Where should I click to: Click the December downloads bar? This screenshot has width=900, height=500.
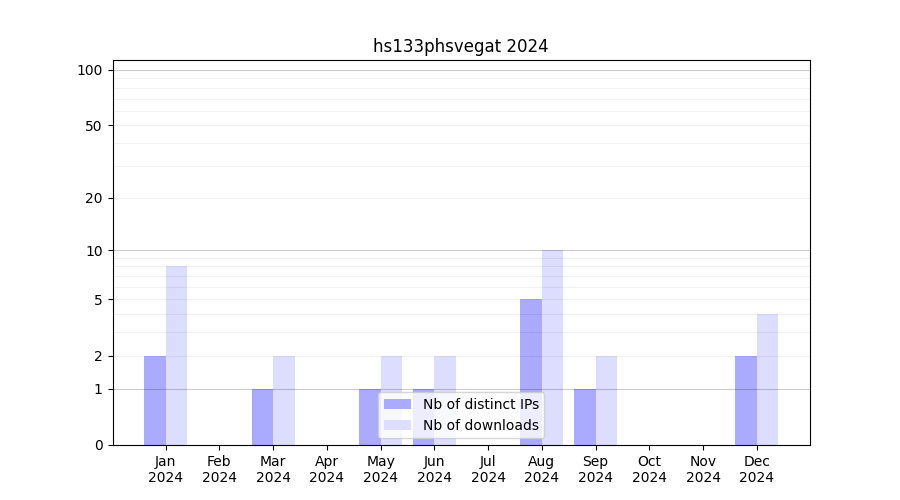click(x=767, y=380)
